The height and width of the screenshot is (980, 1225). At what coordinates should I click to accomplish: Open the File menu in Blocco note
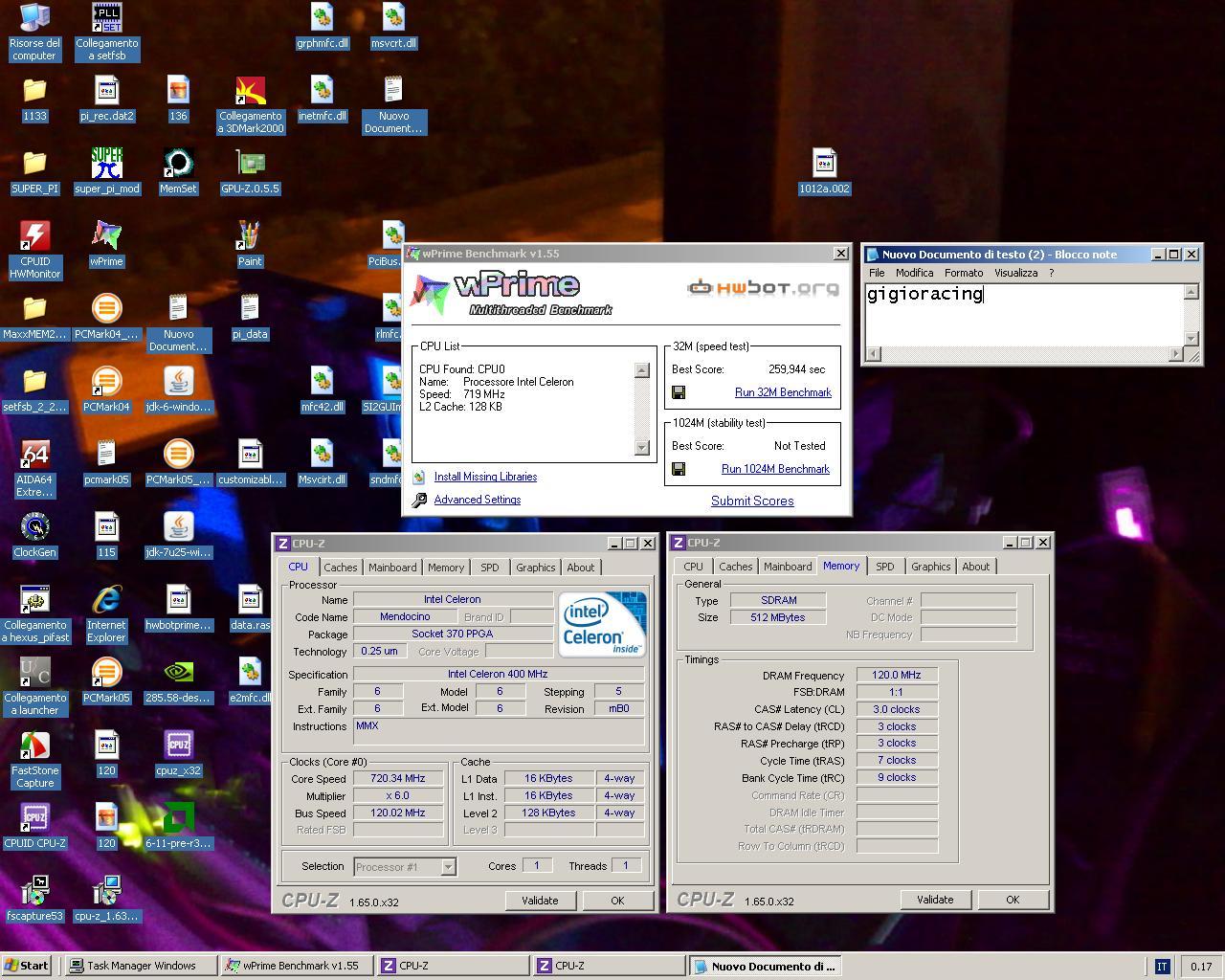[x=877, y=273]
